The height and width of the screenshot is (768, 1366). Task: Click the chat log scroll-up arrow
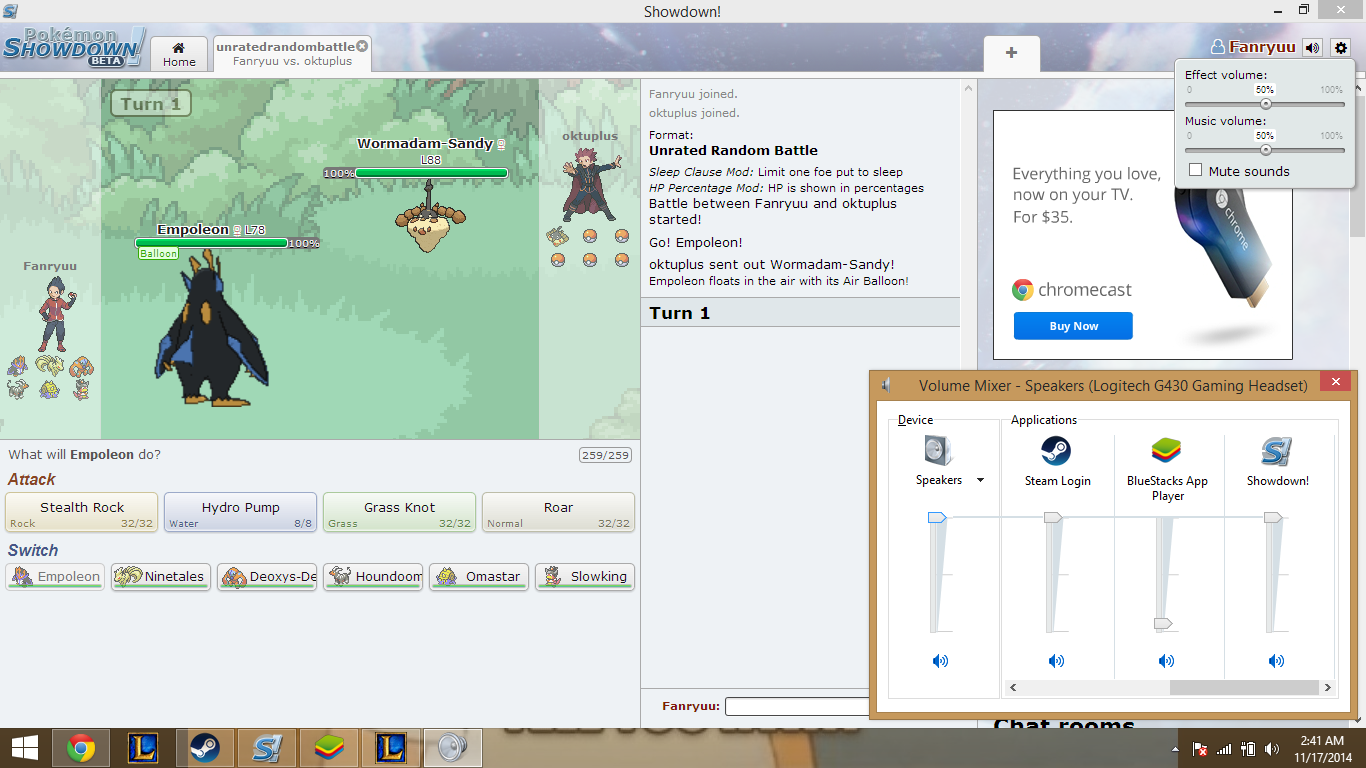point(968,89)
